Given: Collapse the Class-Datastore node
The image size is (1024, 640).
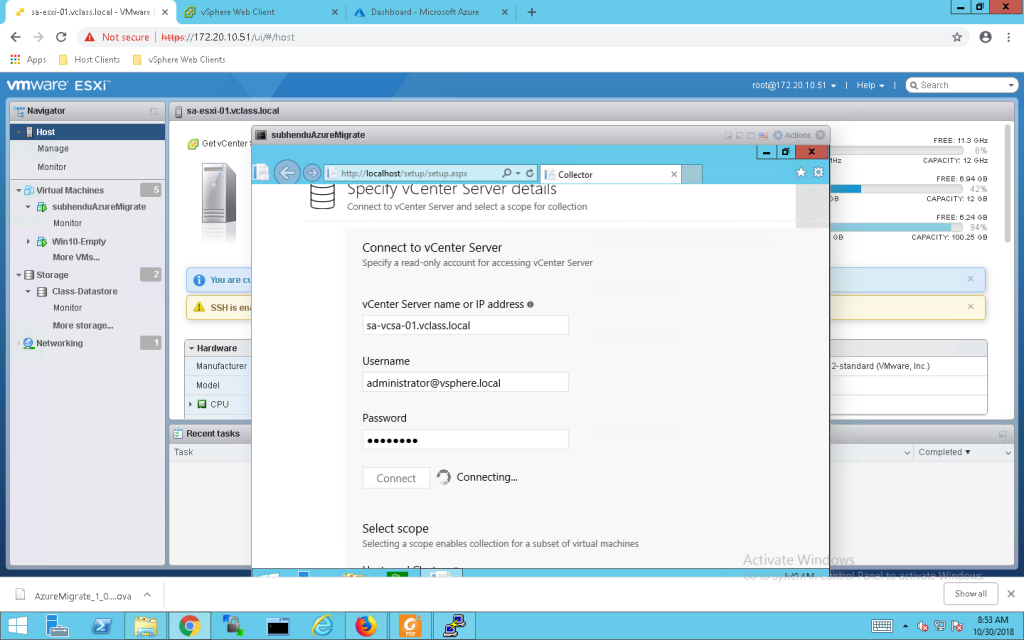Looking at the screenshot, I should point(28,291).
